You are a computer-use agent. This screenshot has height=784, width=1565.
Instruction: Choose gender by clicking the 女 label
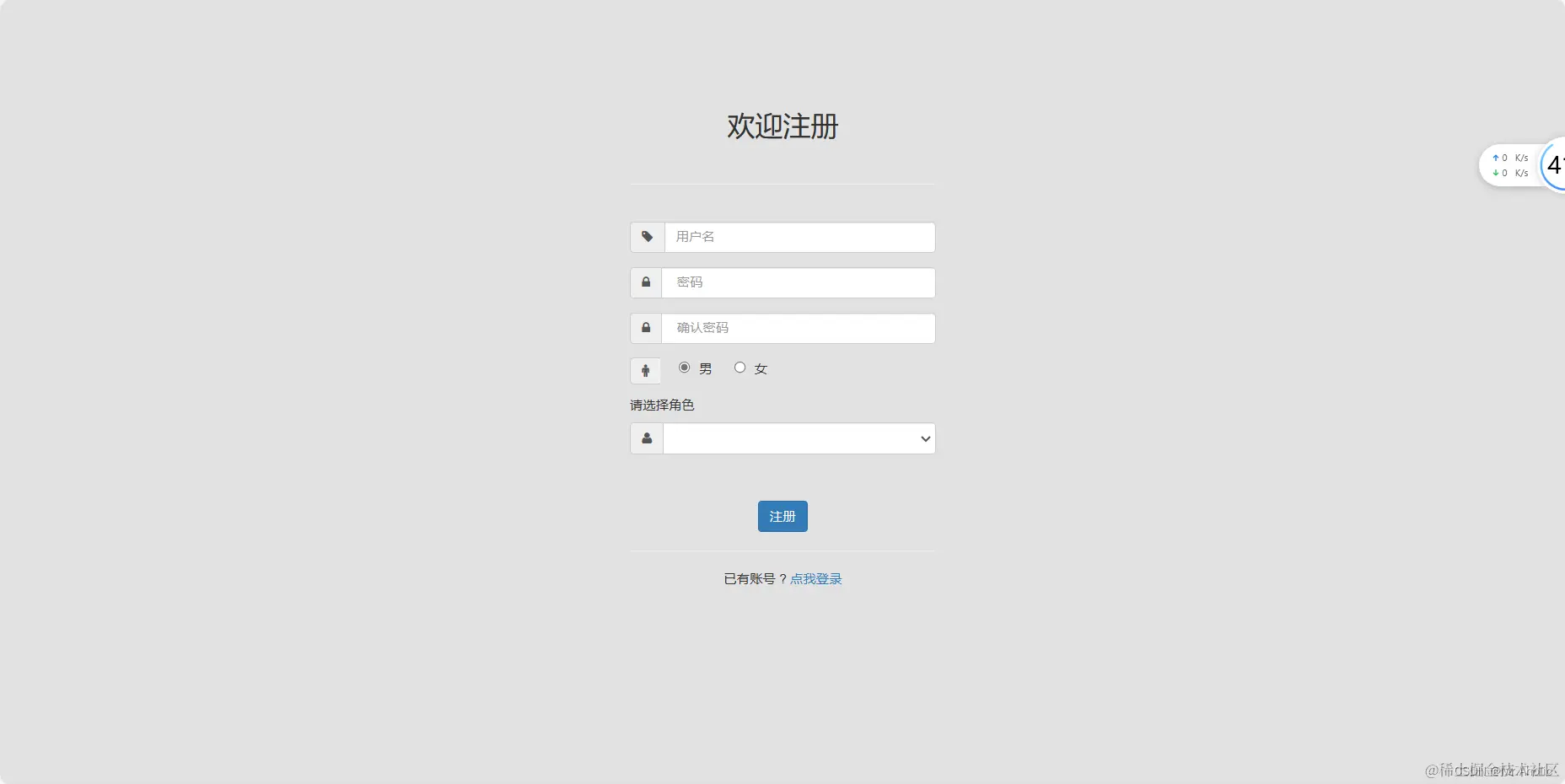(x=761, y=369)
